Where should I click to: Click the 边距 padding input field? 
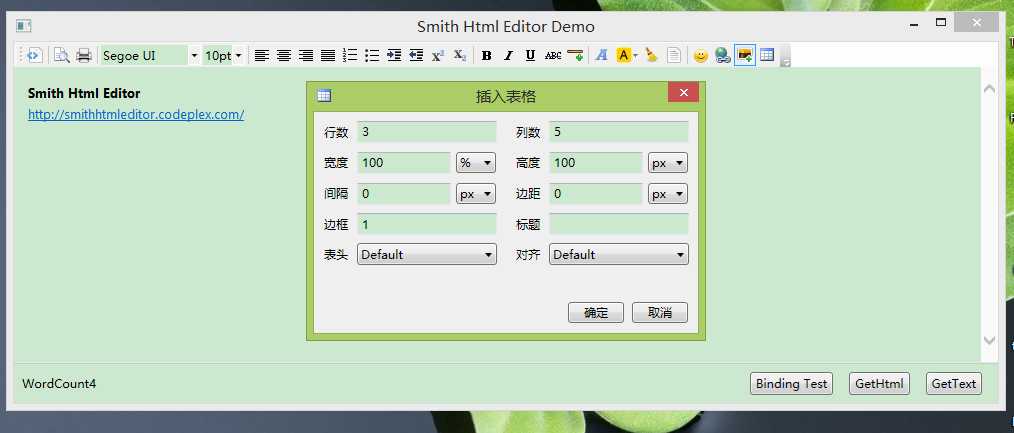(596, 193)
